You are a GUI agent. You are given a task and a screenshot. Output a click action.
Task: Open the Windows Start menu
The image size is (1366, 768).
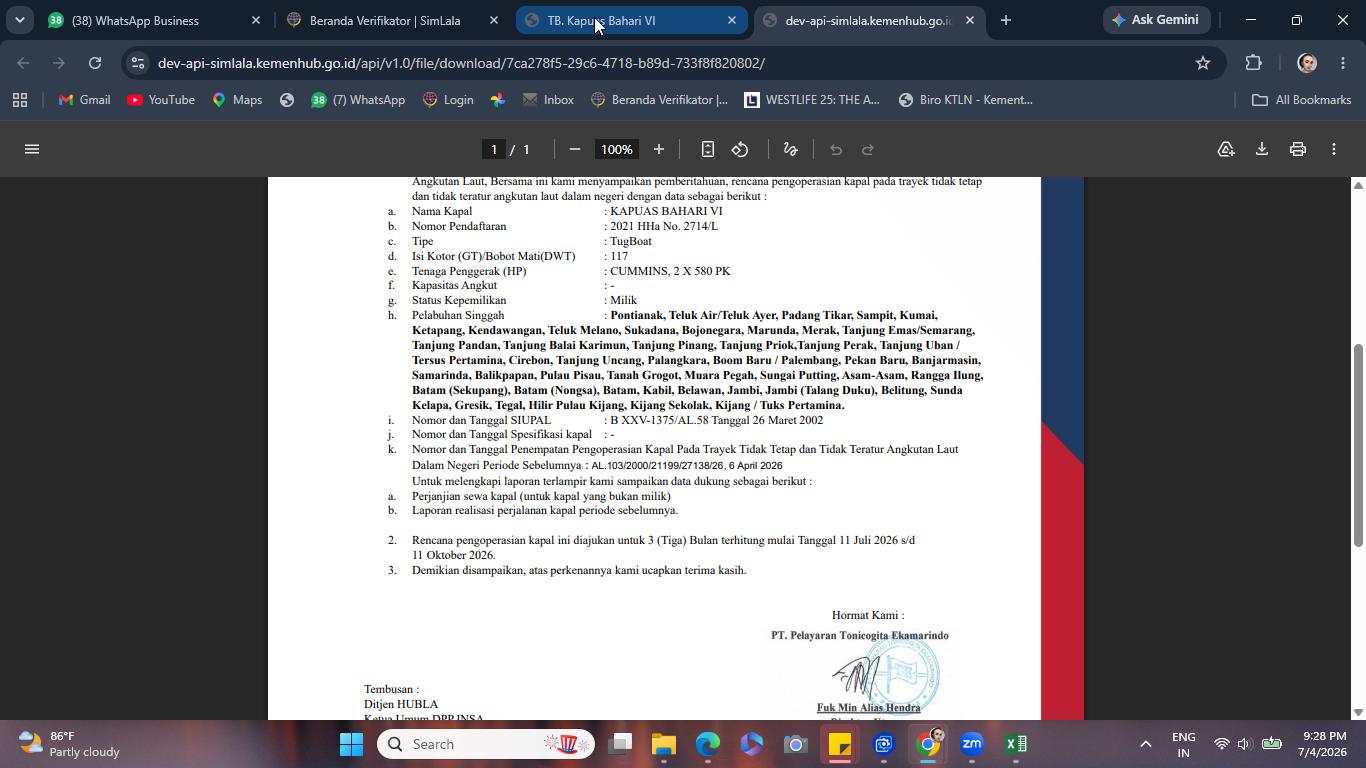click(x=351, y=744)
